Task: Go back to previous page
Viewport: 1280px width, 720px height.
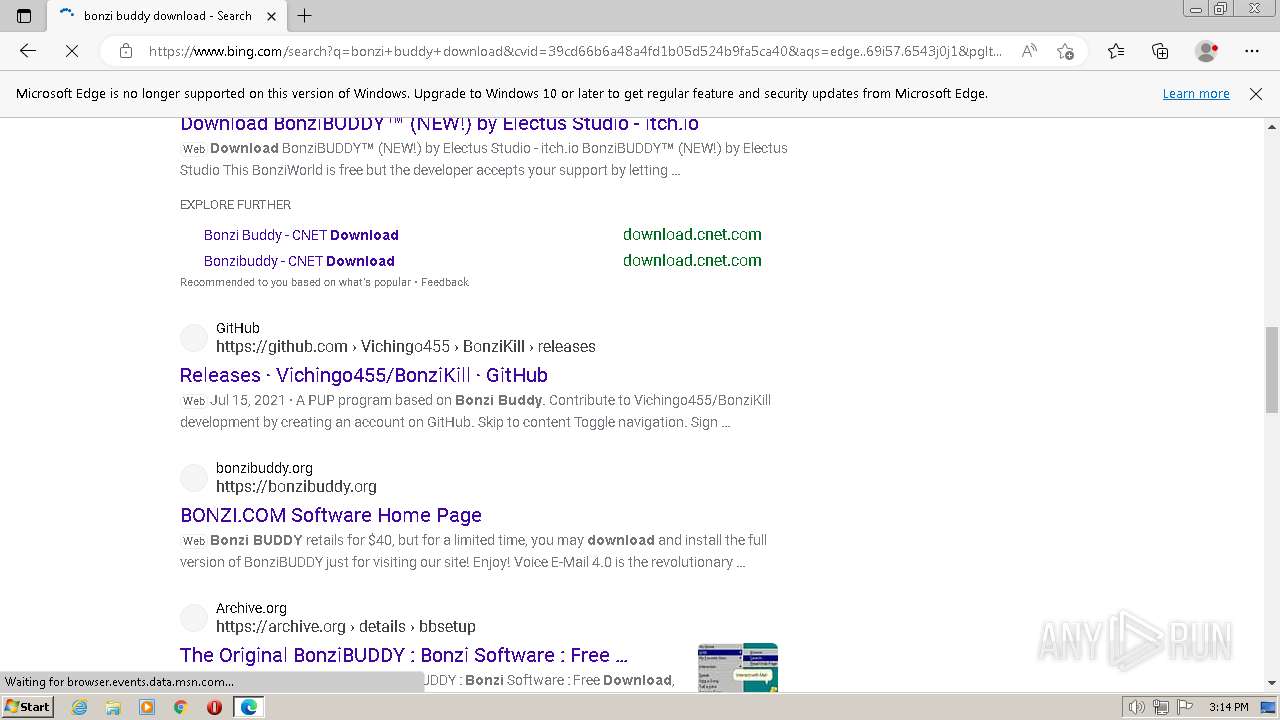Action: pos(28,51)
